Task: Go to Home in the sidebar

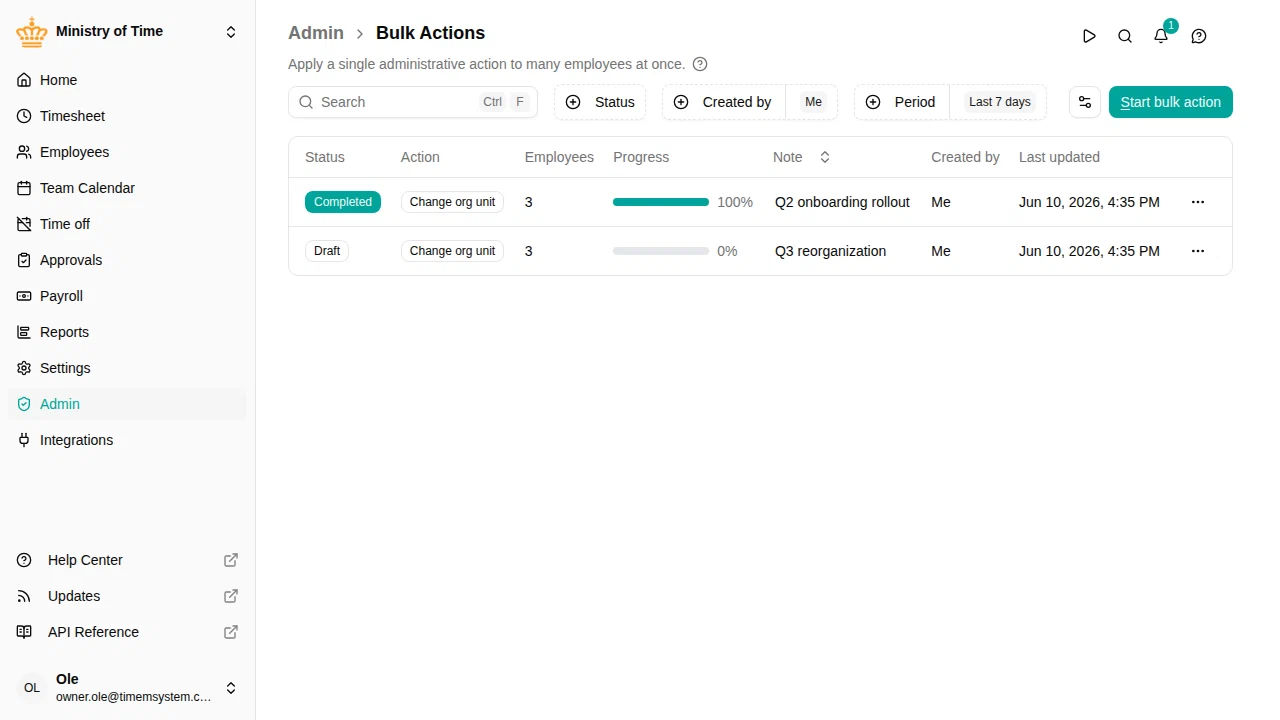Action: pyautogui.click(x=128, y=80)
